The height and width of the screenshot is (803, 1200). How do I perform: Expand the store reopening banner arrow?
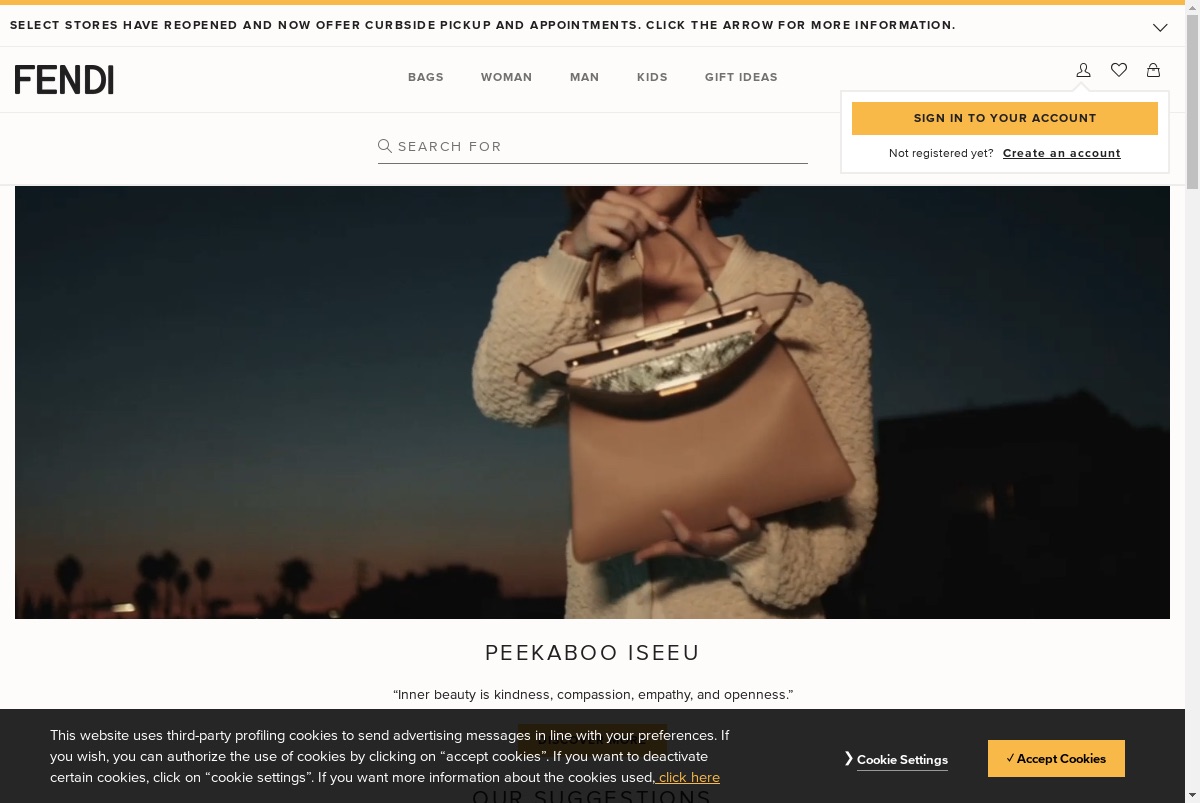click(x=1160, y=27)
